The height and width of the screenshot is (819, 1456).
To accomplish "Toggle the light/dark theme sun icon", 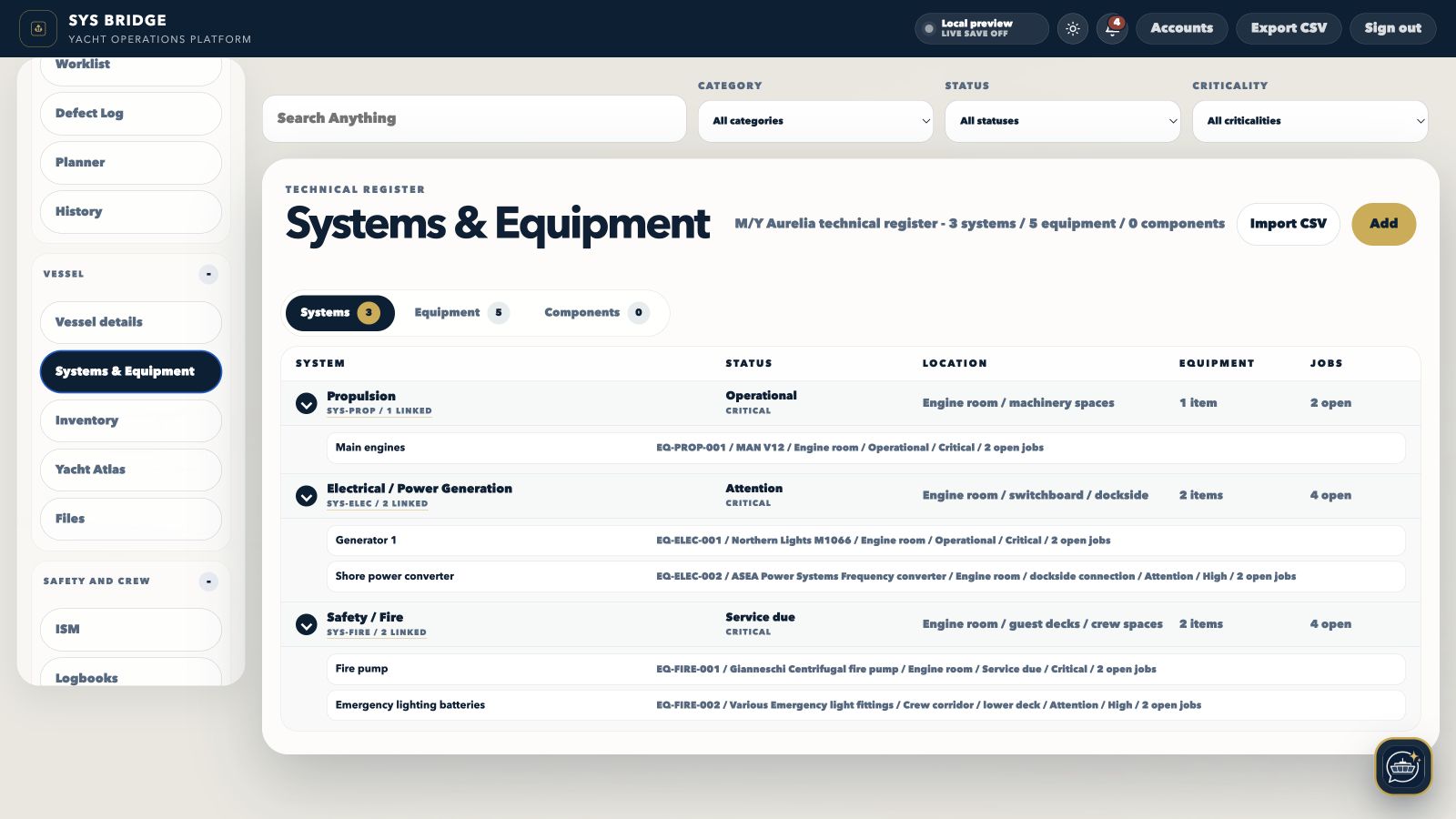I will point(1073,28).
